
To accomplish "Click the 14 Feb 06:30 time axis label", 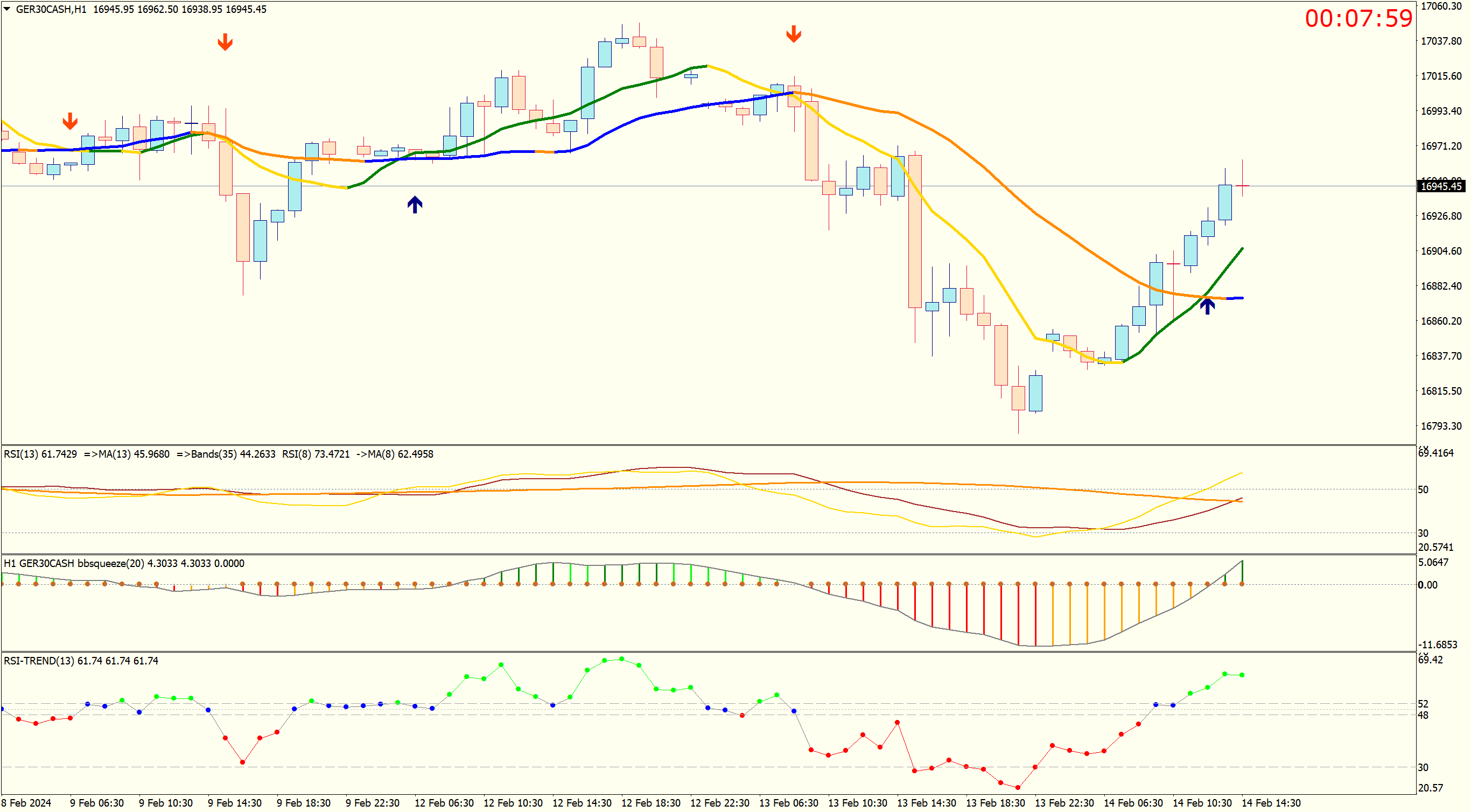I will click(x=1133, y=803).
